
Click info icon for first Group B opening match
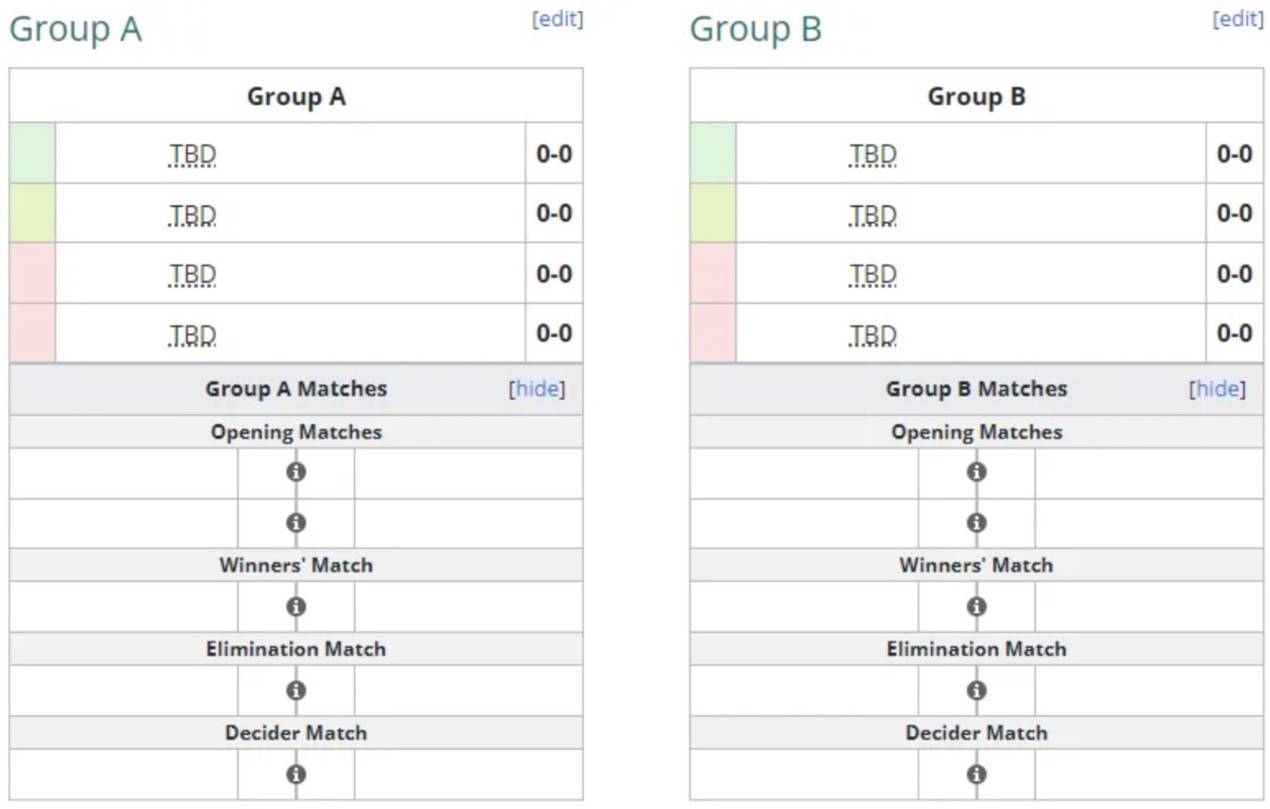(x=977, y=472)
